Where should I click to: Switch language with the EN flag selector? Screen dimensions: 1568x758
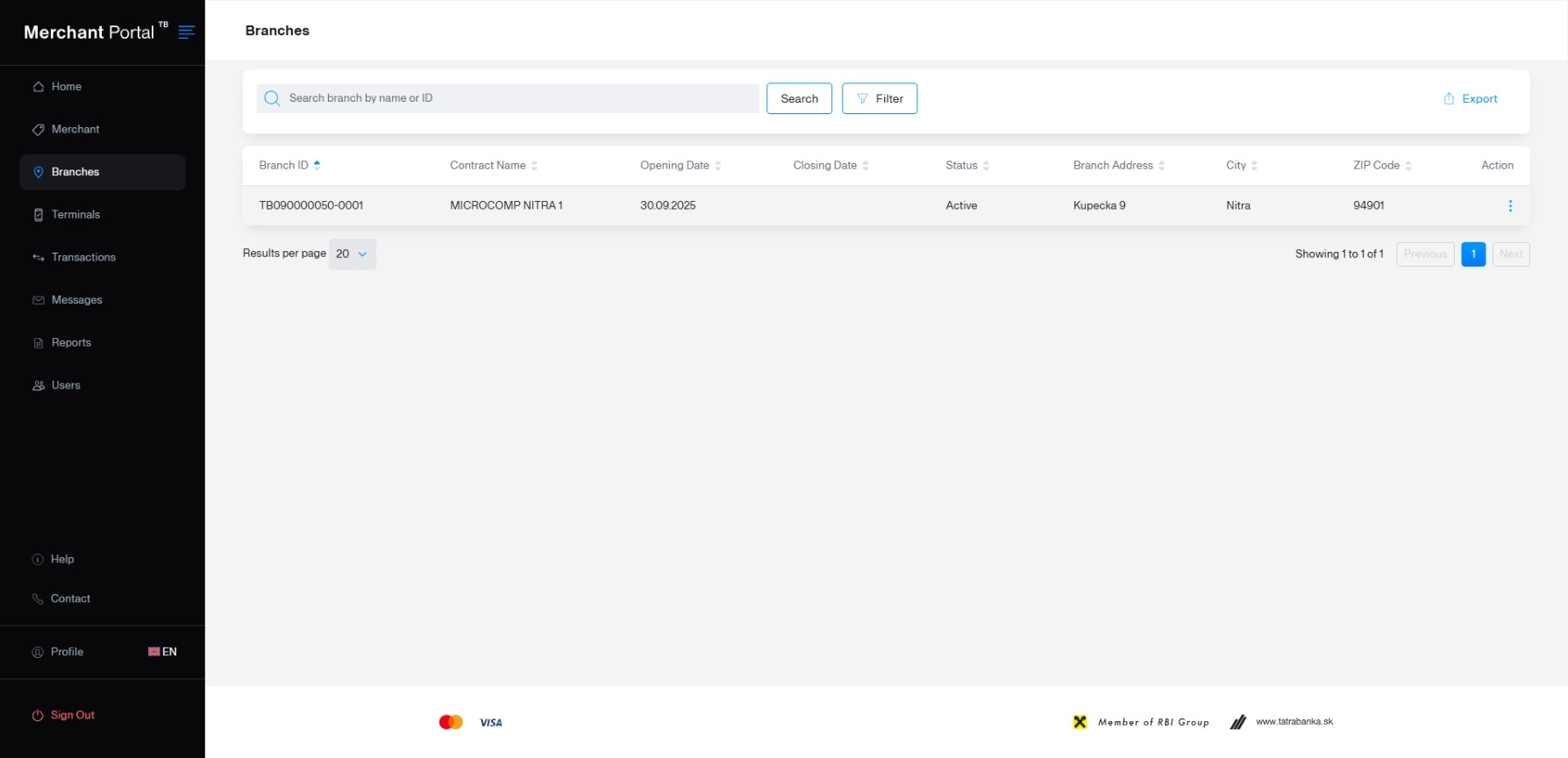pyautogui.click(x=162, y=652)
